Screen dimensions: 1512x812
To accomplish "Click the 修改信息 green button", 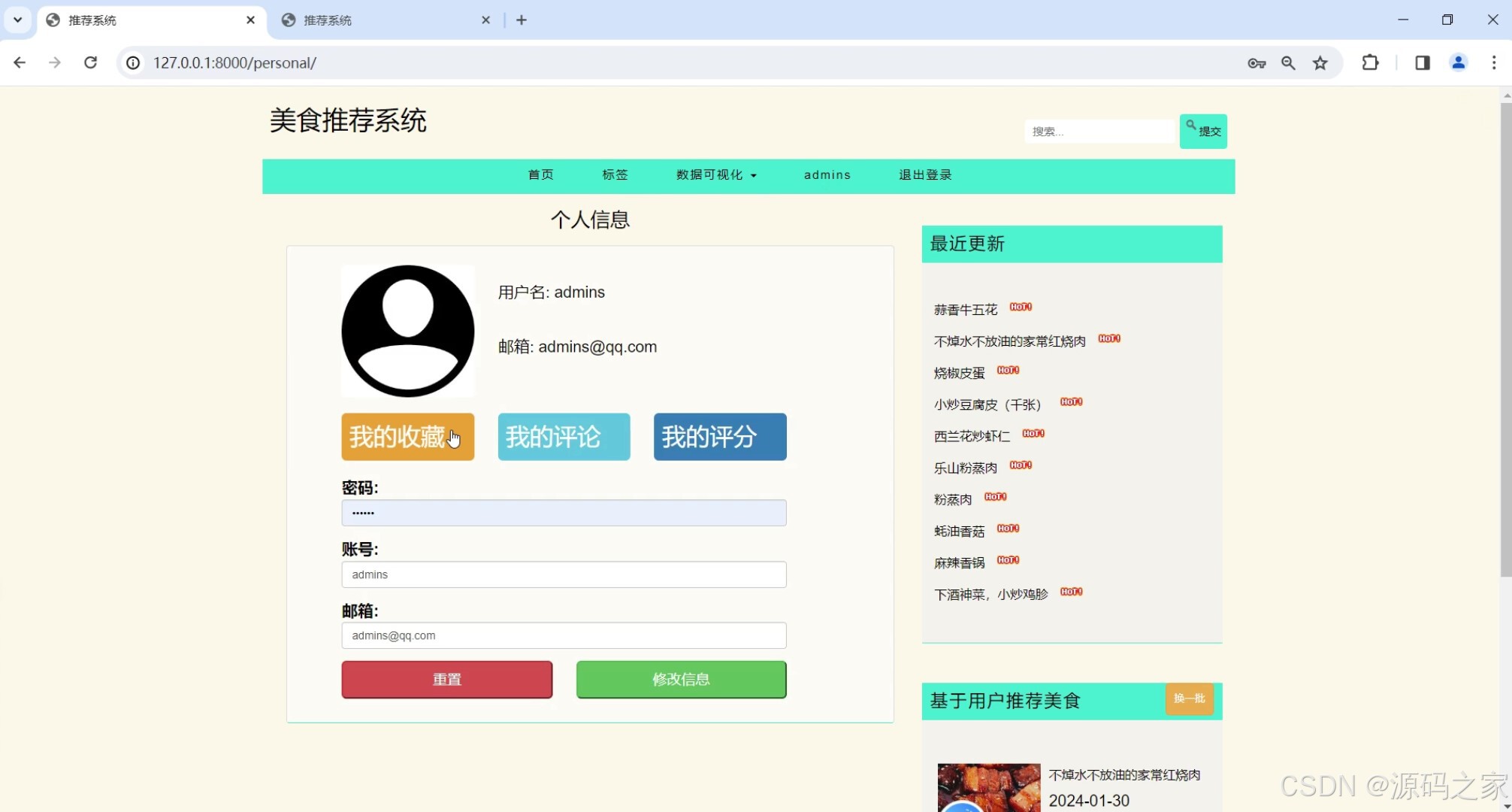I will (680, 679).
